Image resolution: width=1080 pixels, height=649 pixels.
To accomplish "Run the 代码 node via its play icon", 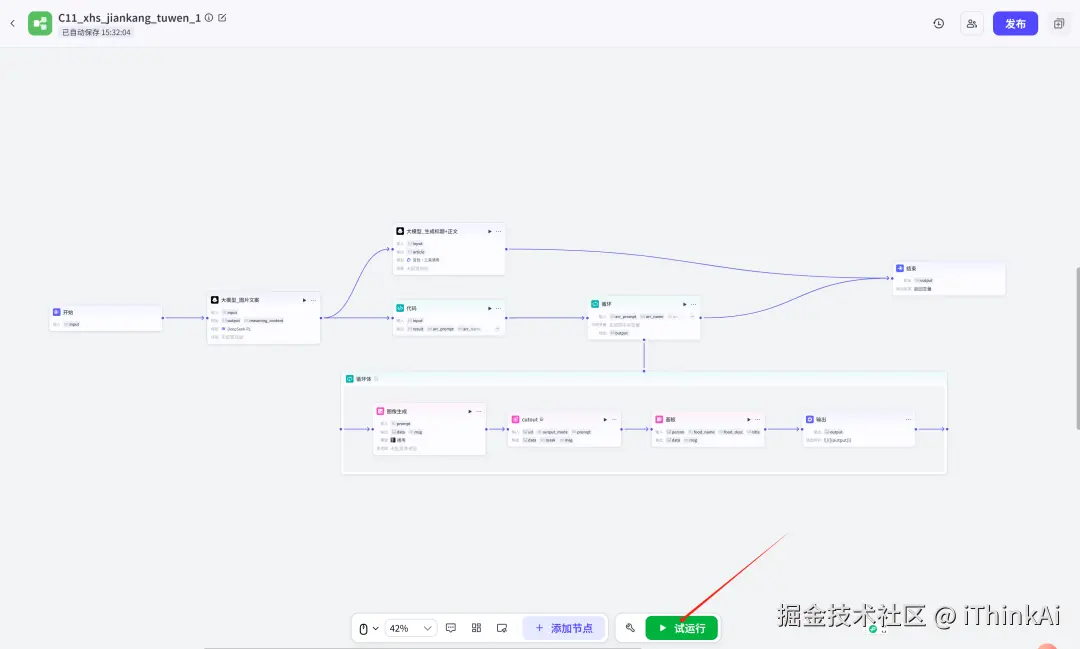I will 489,307.
